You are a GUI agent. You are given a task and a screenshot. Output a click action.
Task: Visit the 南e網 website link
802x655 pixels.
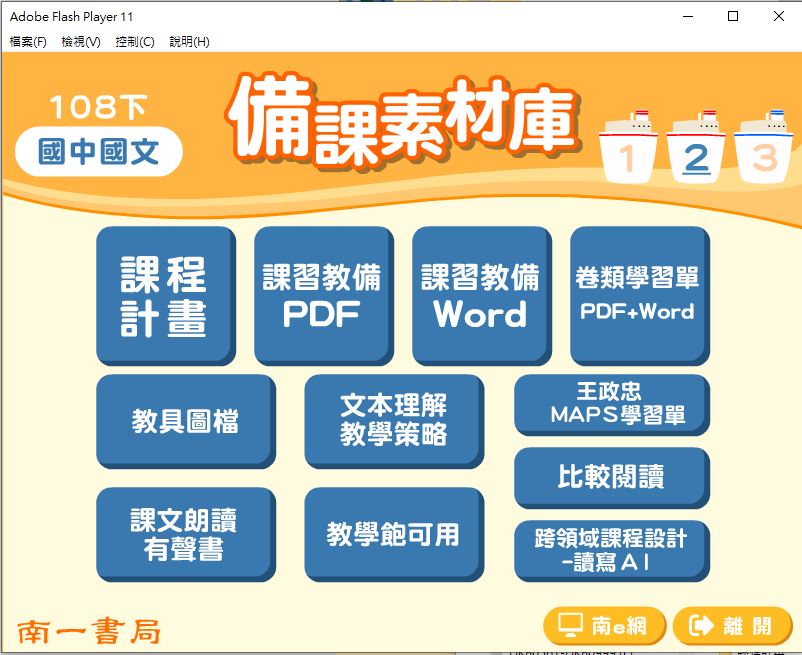[x=603, y=626]
